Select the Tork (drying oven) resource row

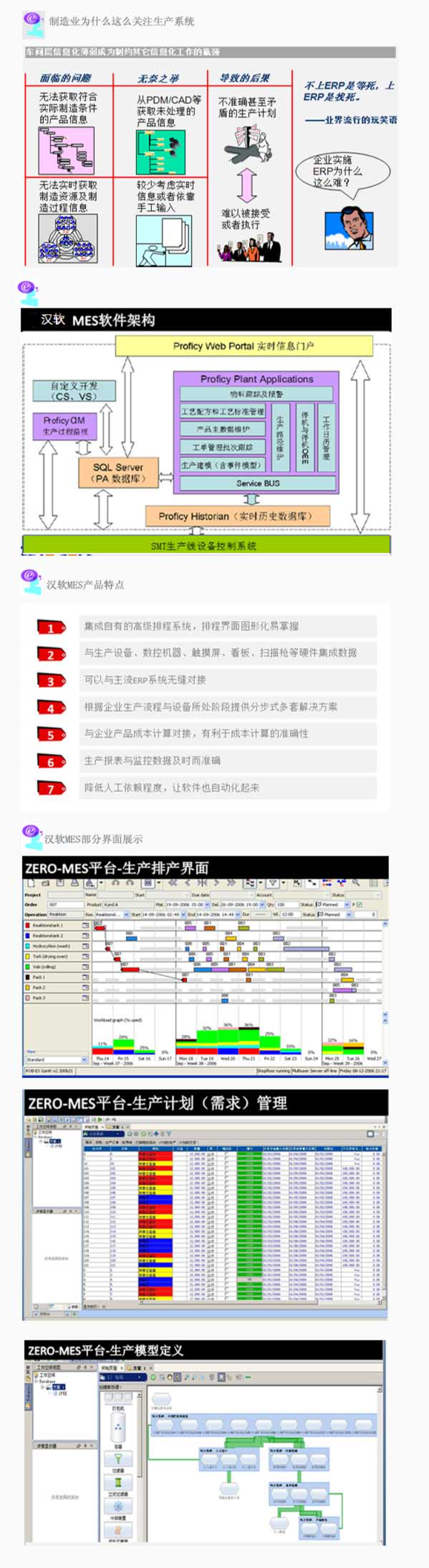57,957
